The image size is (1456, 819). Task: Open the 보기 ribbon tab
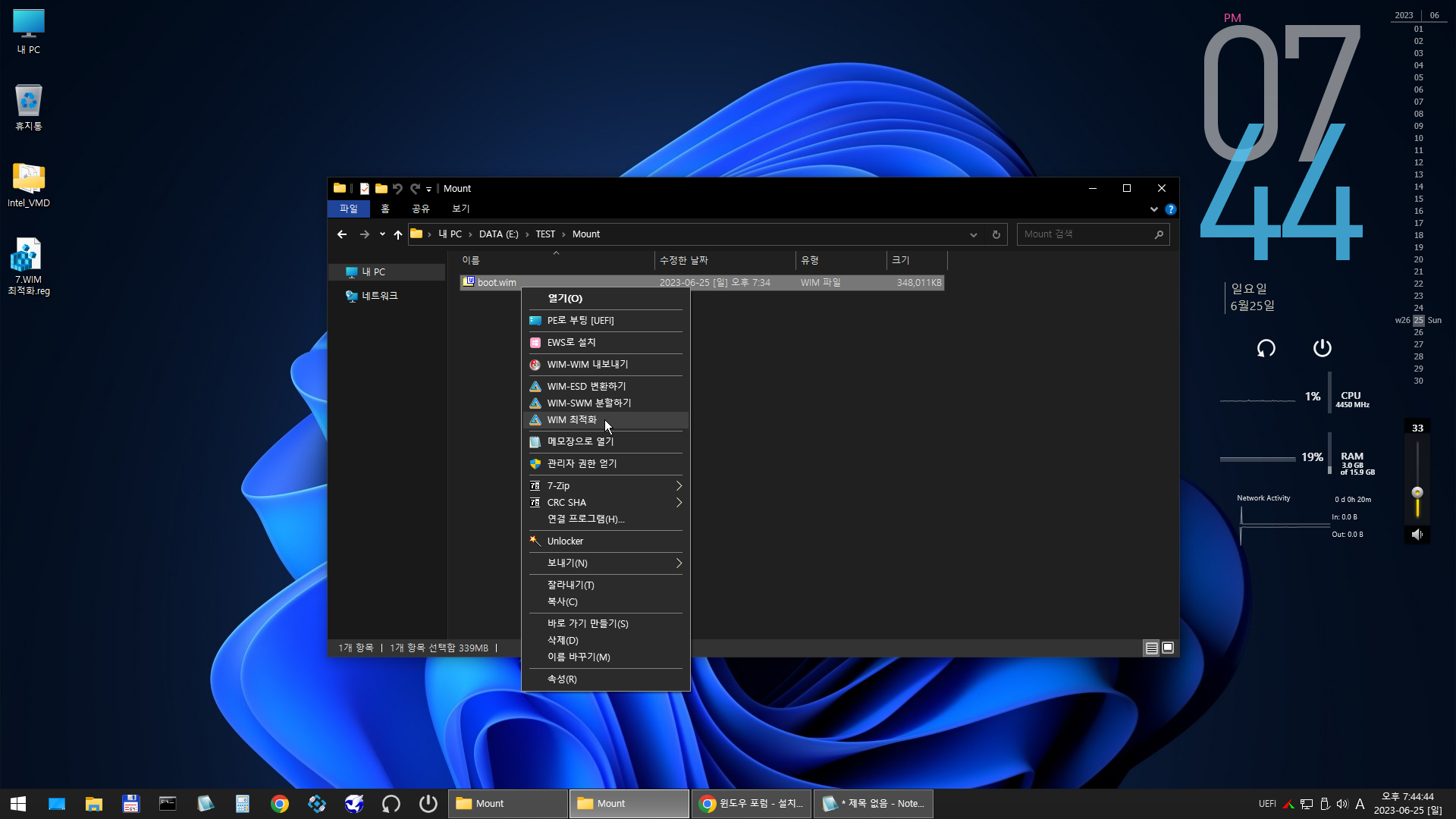coord(461,209)
